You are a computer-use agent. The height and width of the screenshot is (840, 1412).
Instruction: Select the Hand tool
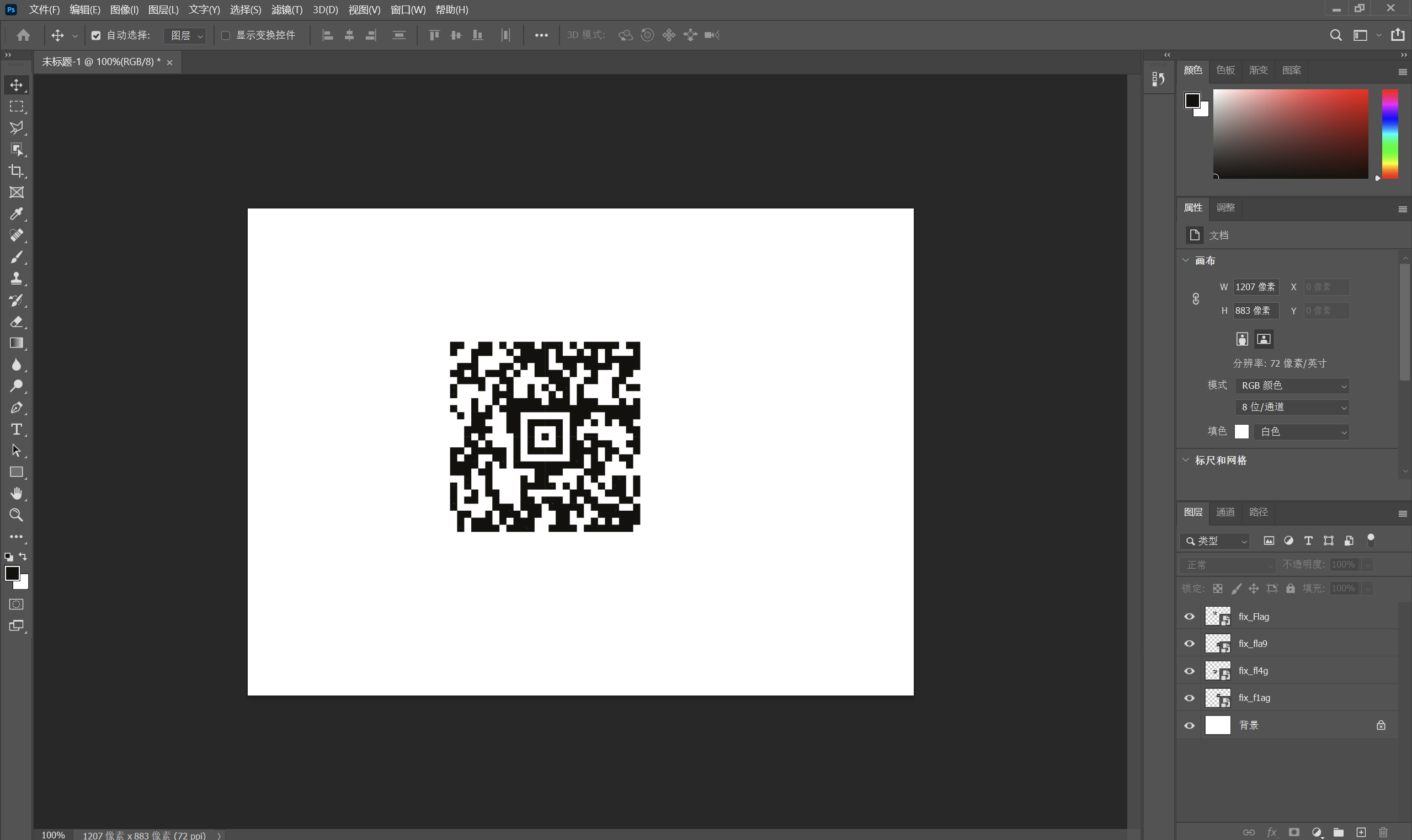click(x=16, y=494)
